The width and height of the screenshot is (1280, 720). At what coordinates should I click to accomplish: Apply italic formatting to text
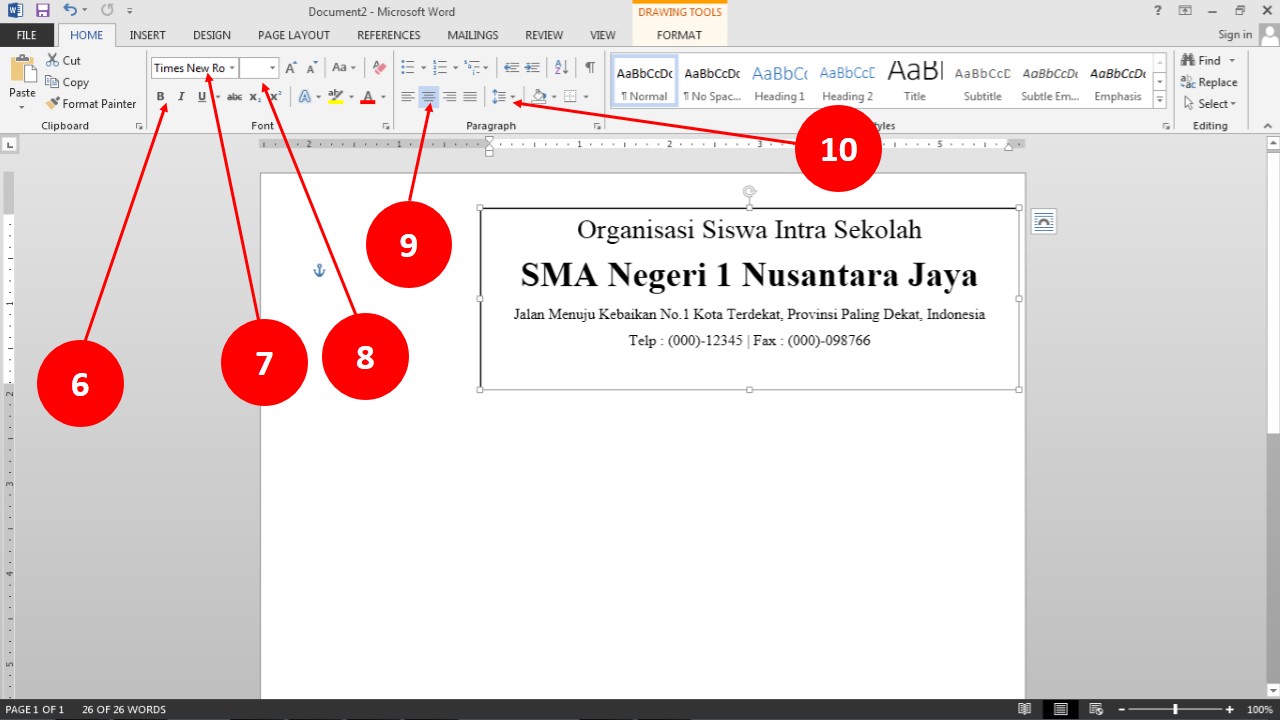click(x=181, y=97)
